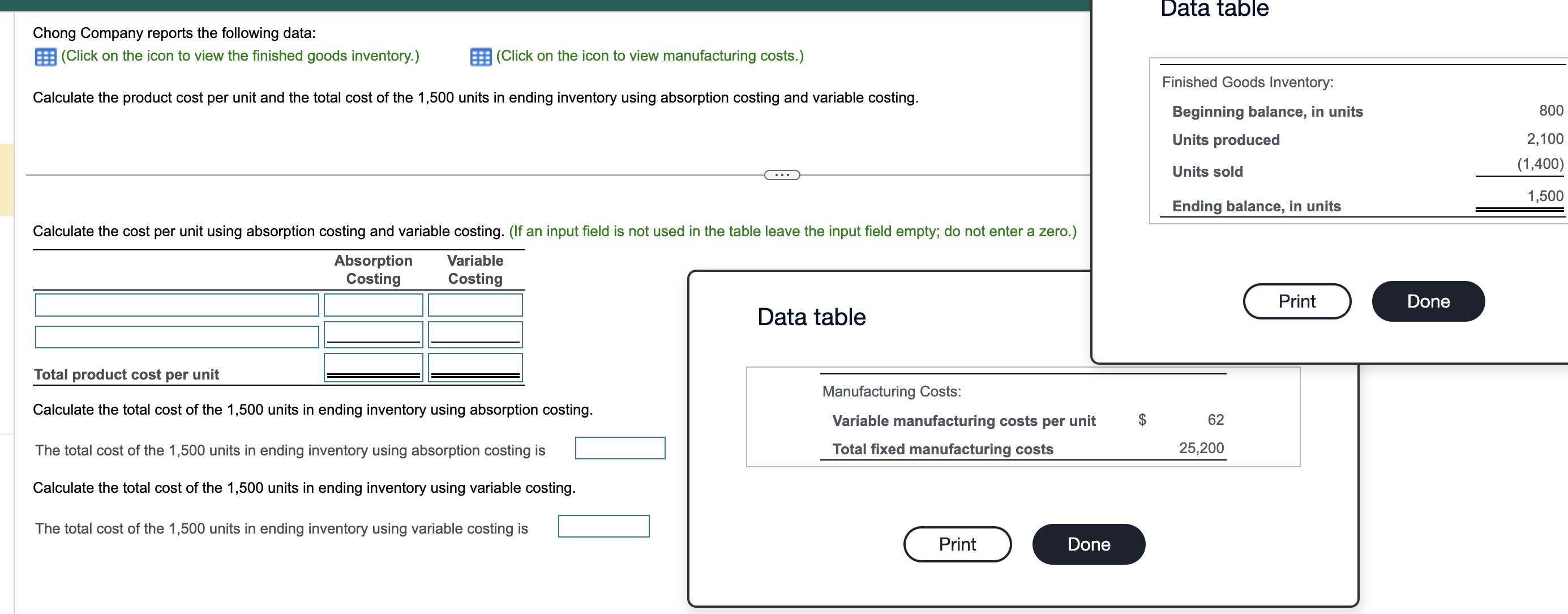
Task: Click Done on the Finished Goods Inventory data table
Action: 1428,300
